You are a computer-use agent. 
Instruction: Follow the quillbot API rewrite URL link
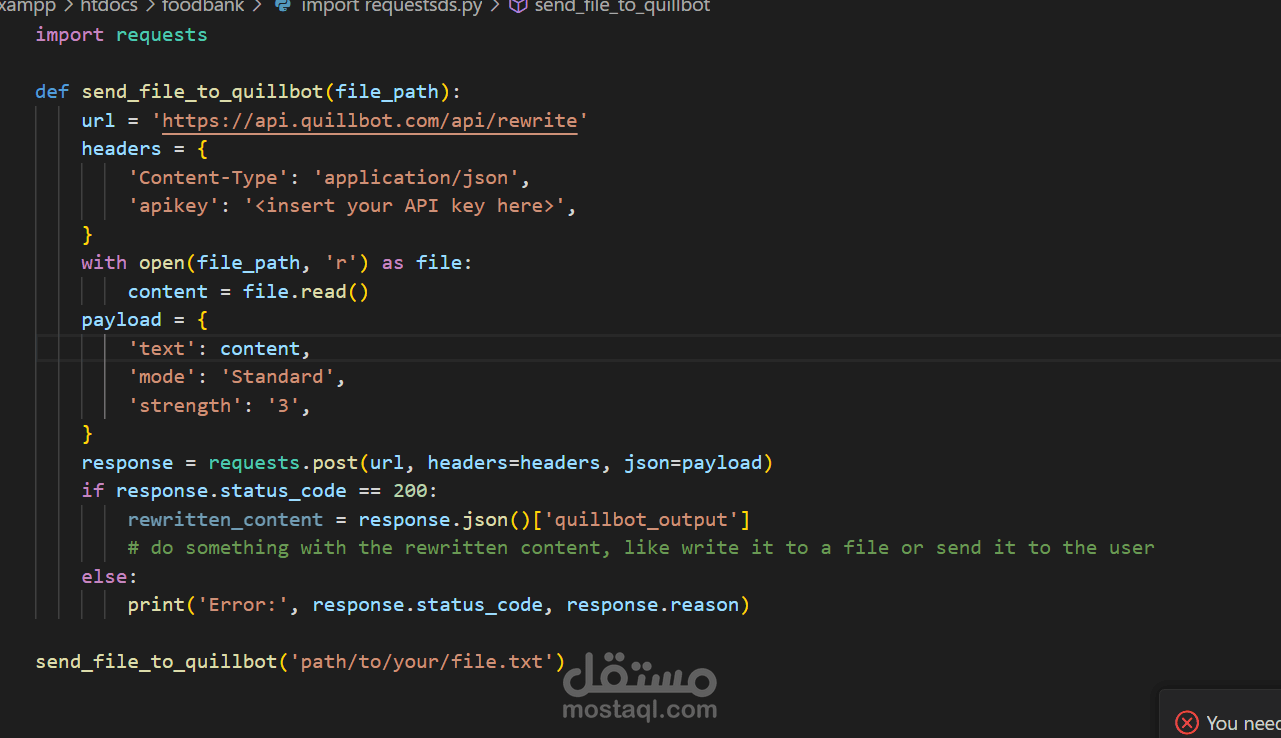[x=370, y=120]
